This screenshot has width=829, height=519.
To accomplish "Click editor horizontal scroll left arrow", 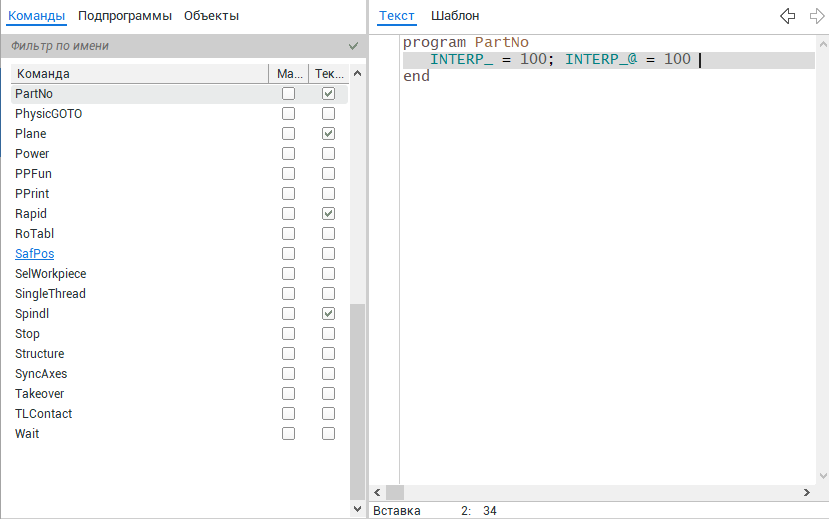I will [x=377, y=493].
